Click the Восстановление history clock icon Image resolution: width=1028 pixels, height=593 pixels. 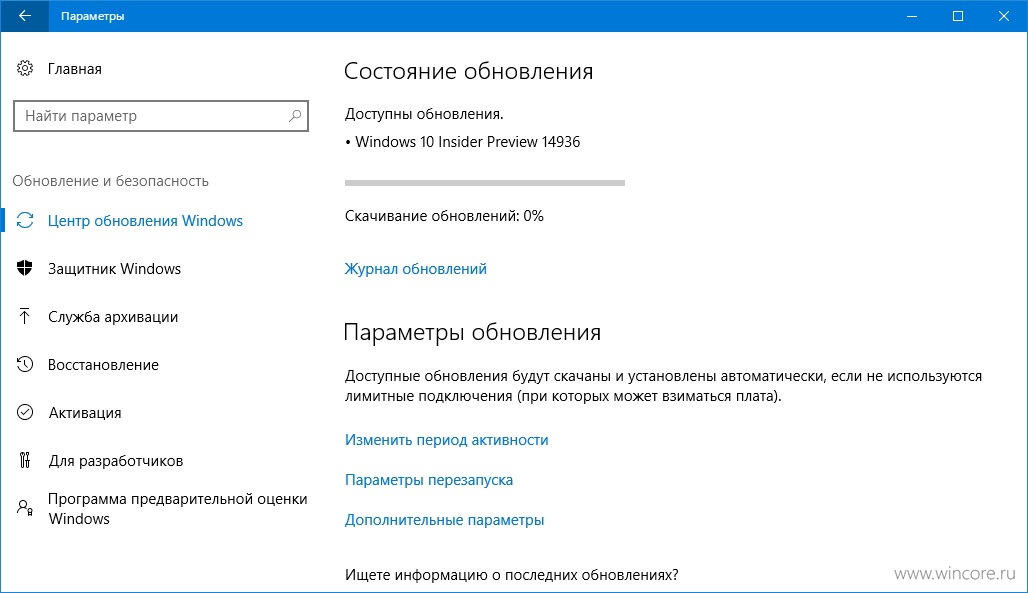tap(25, 364)
